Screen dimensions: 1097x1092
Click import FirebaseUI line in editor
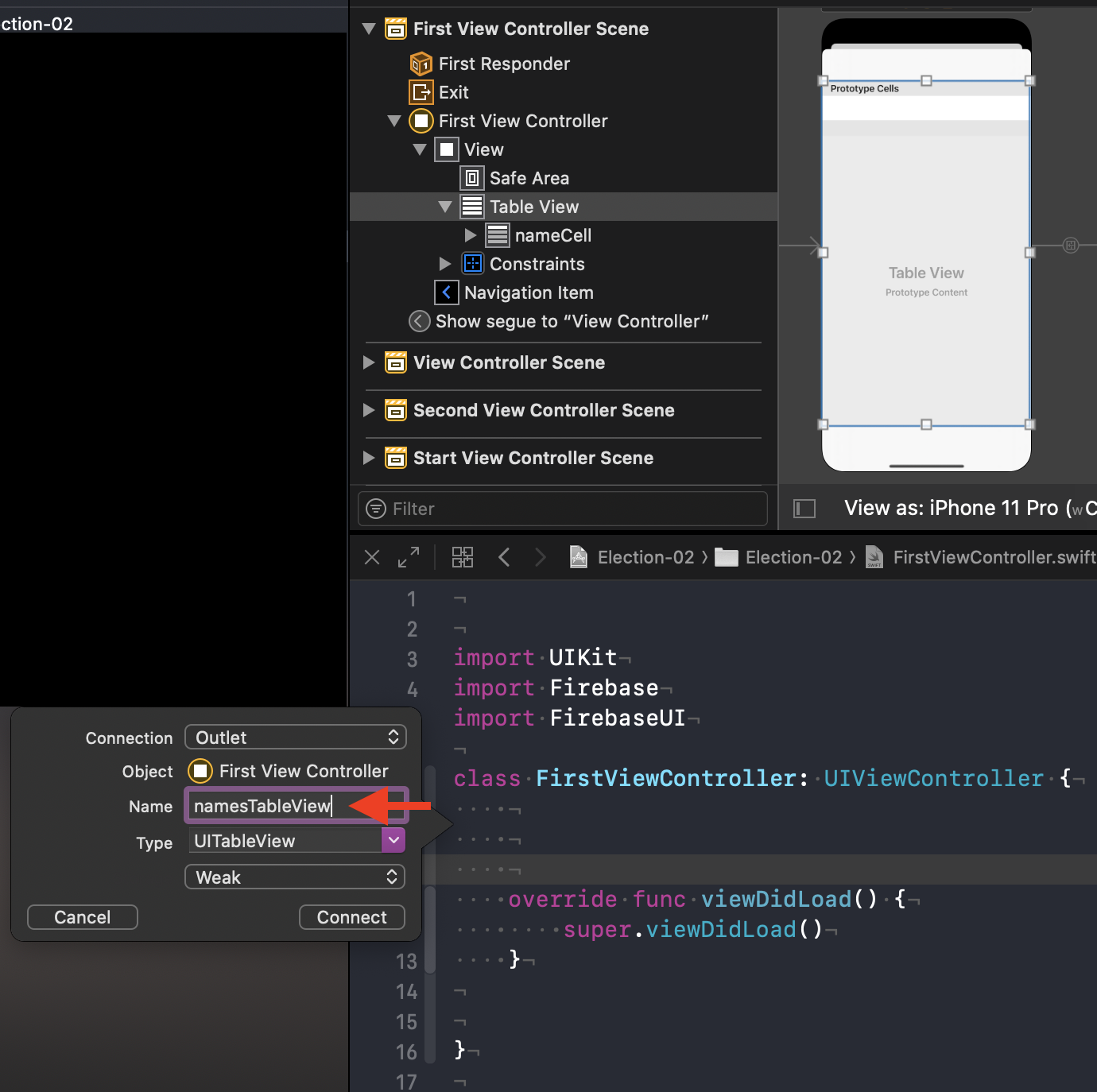point(569,718)
